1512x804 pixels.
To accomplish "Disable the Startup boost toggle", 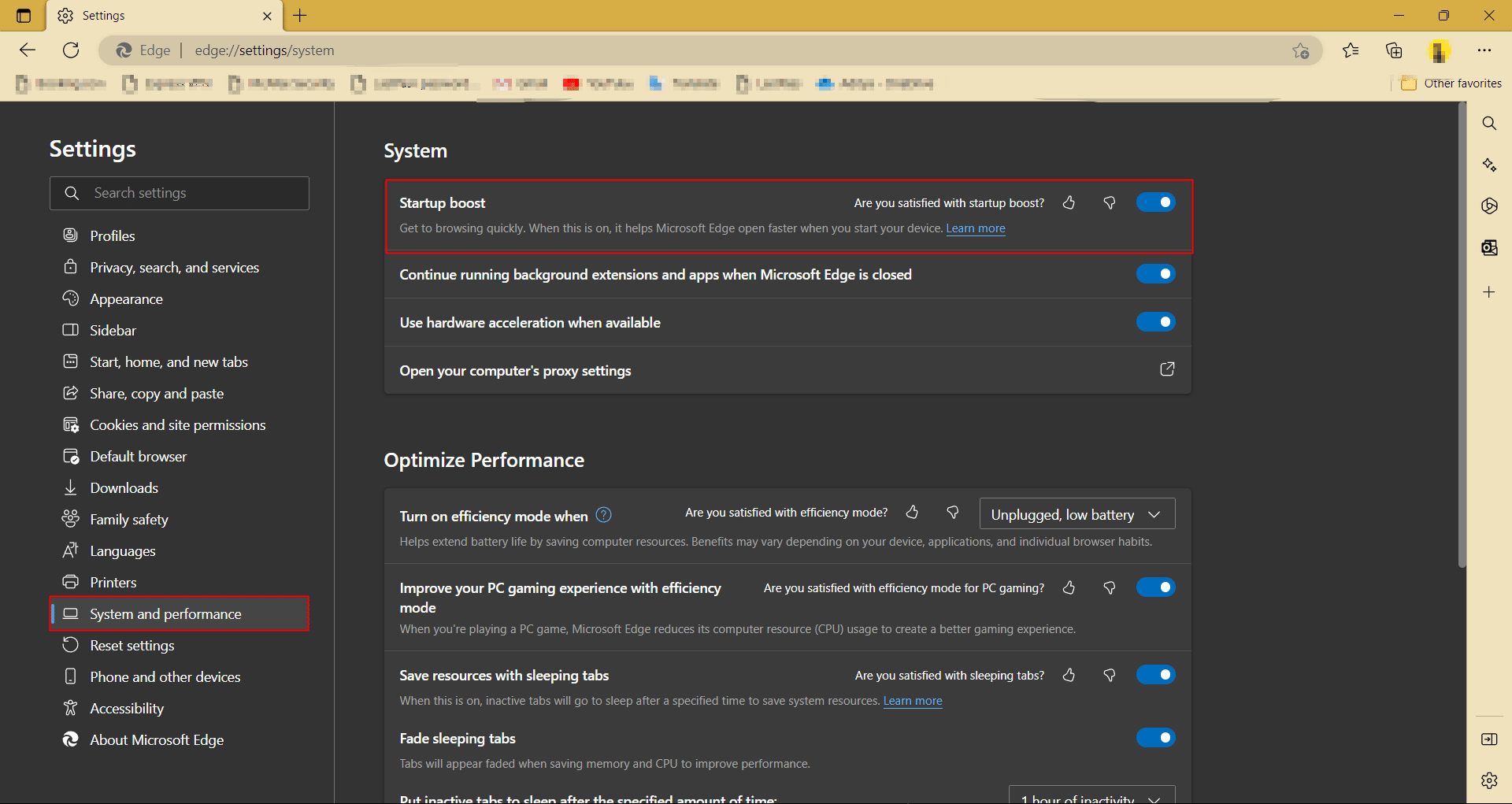I will click(x=1155, y=202).
